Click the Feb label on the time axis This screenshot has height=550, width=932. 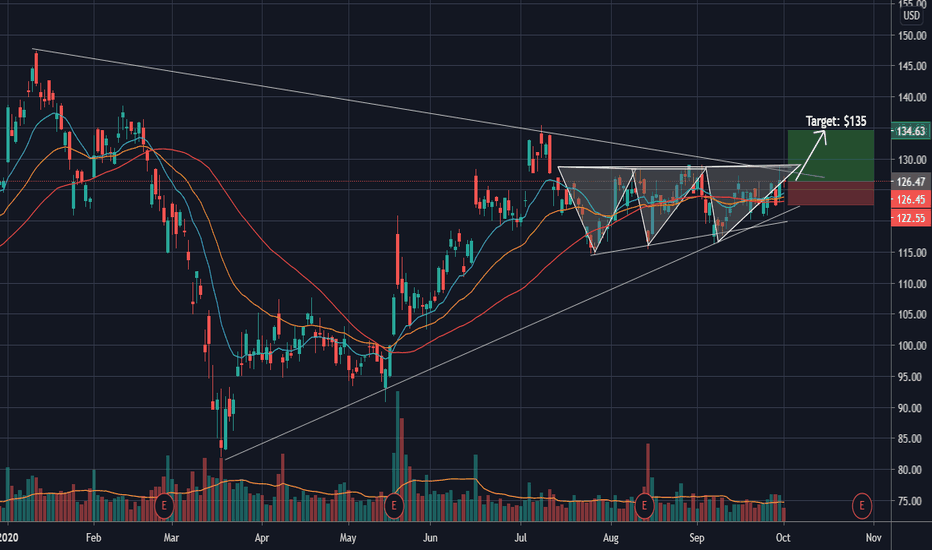pyautogui.click(x=93, y=538)
